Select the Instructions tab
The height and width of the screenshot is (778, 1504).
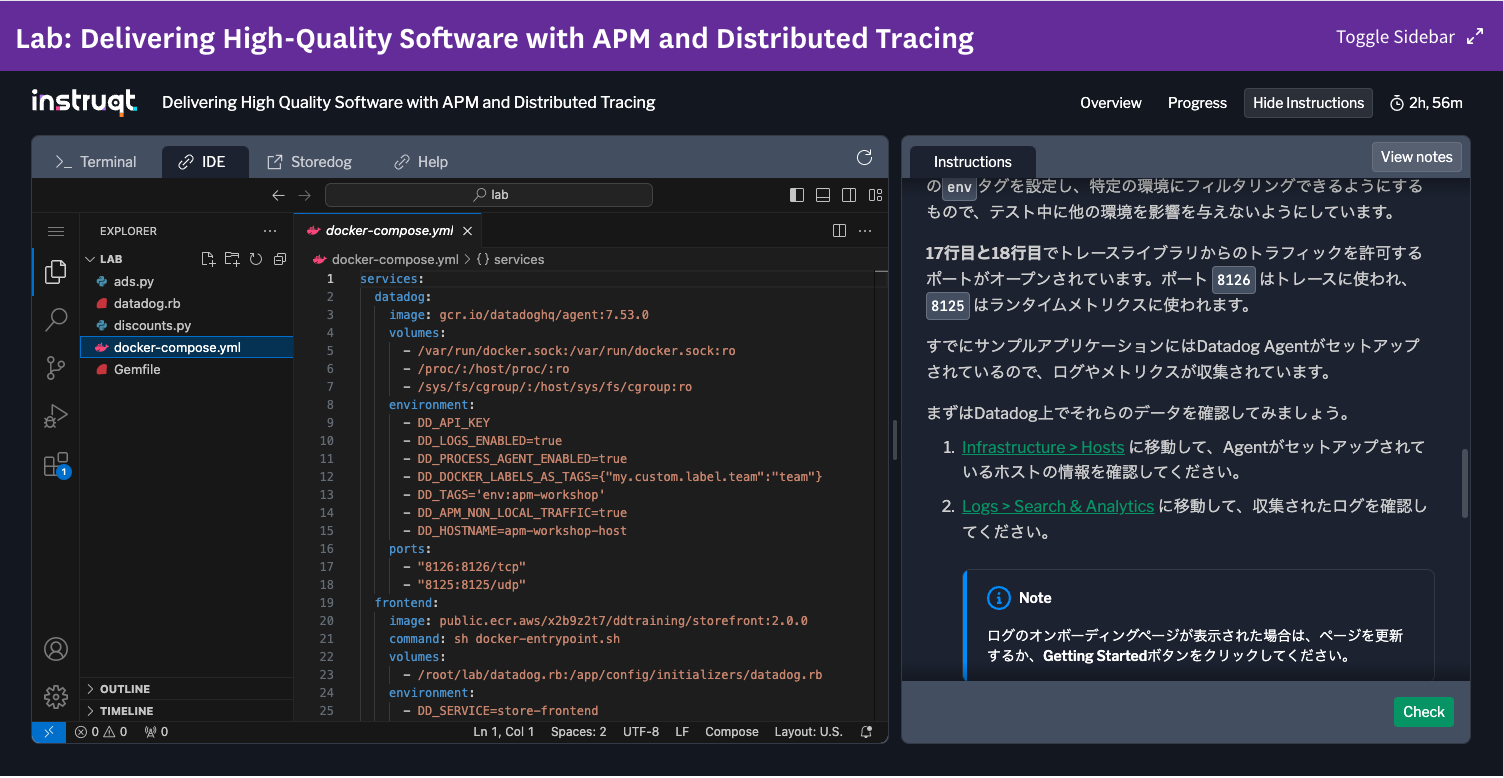[x=973, y=162]
